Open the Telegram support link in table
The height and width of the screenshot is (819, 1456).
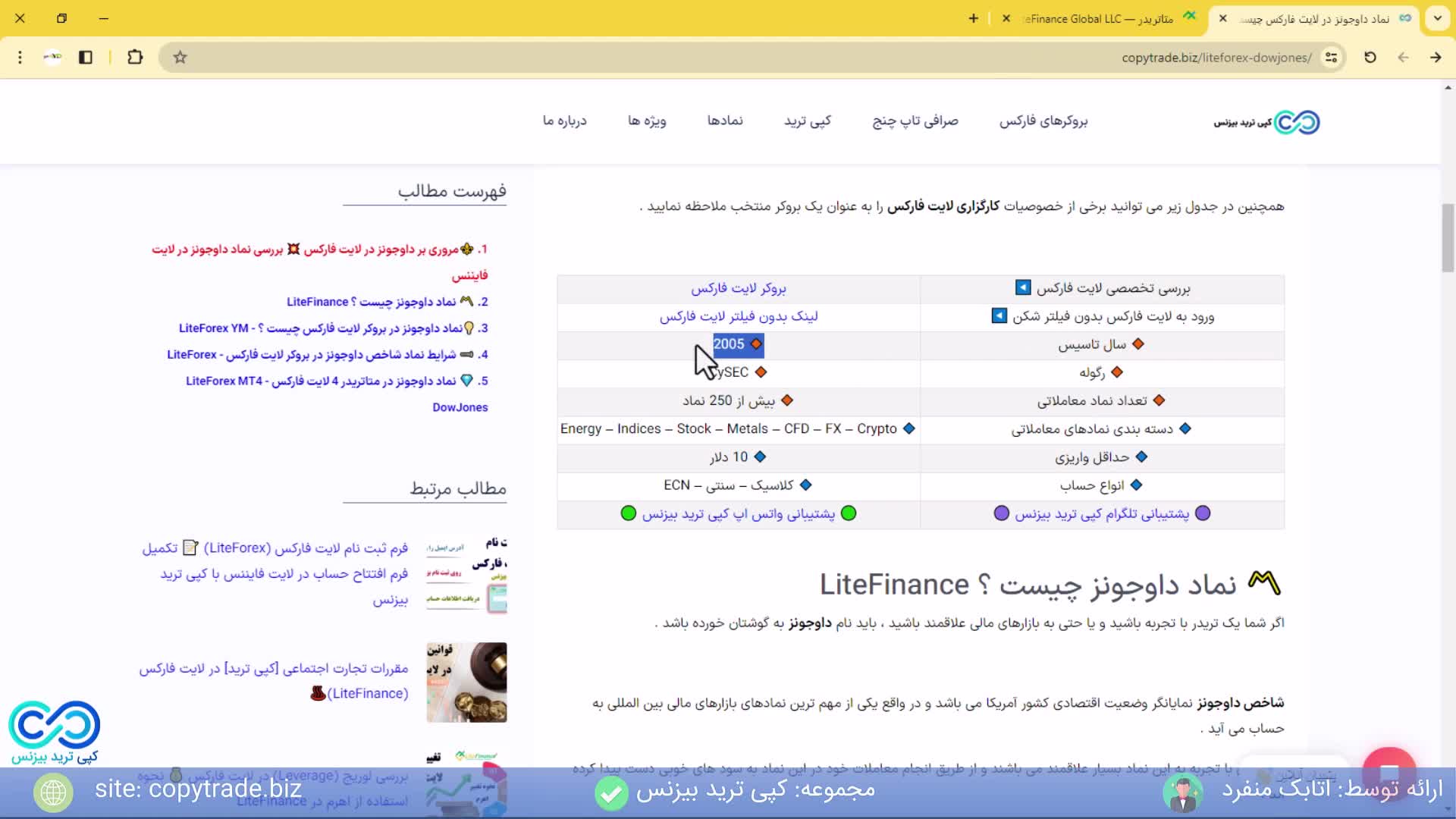click(x=1101, y=514)
